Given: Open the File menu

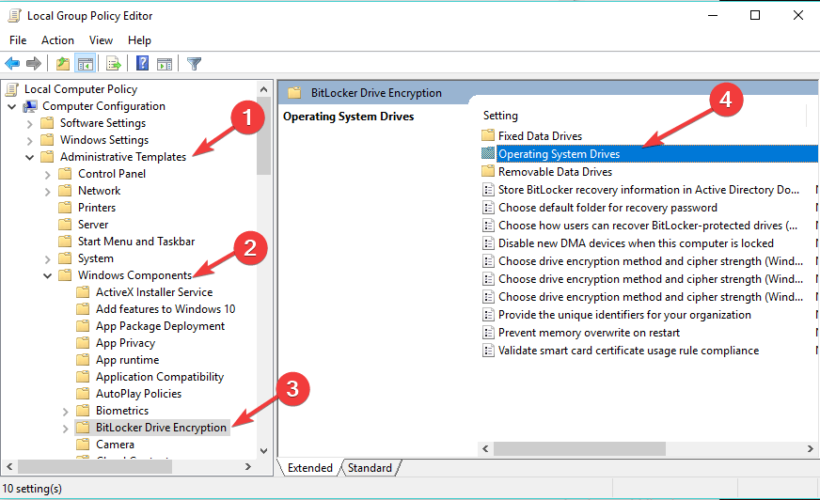Looking at the screenshot, I should point(18,40).
